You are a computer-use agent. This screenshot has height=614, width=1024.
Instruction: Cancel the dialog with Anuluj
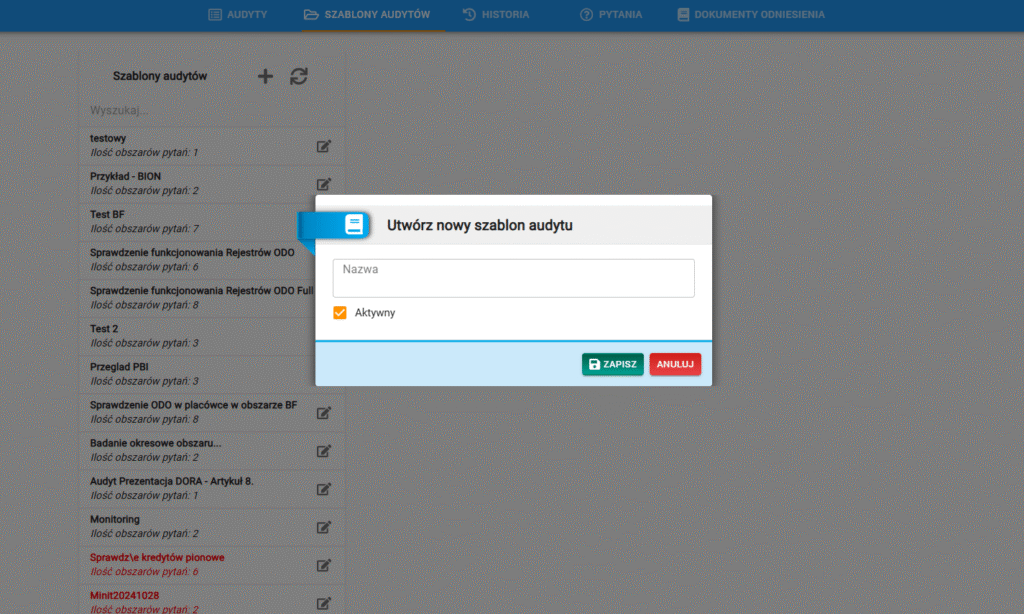click(675, 365)
